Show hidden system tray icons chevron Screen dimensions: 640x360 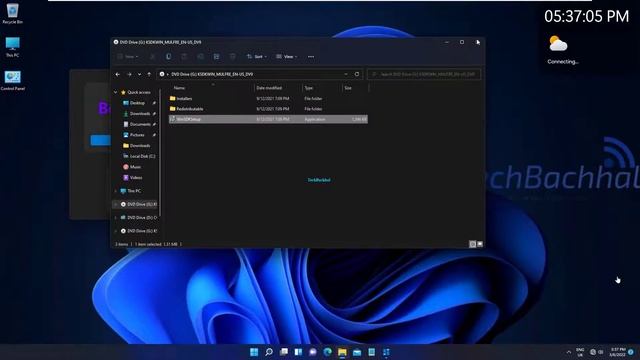[x=569, y=352]
